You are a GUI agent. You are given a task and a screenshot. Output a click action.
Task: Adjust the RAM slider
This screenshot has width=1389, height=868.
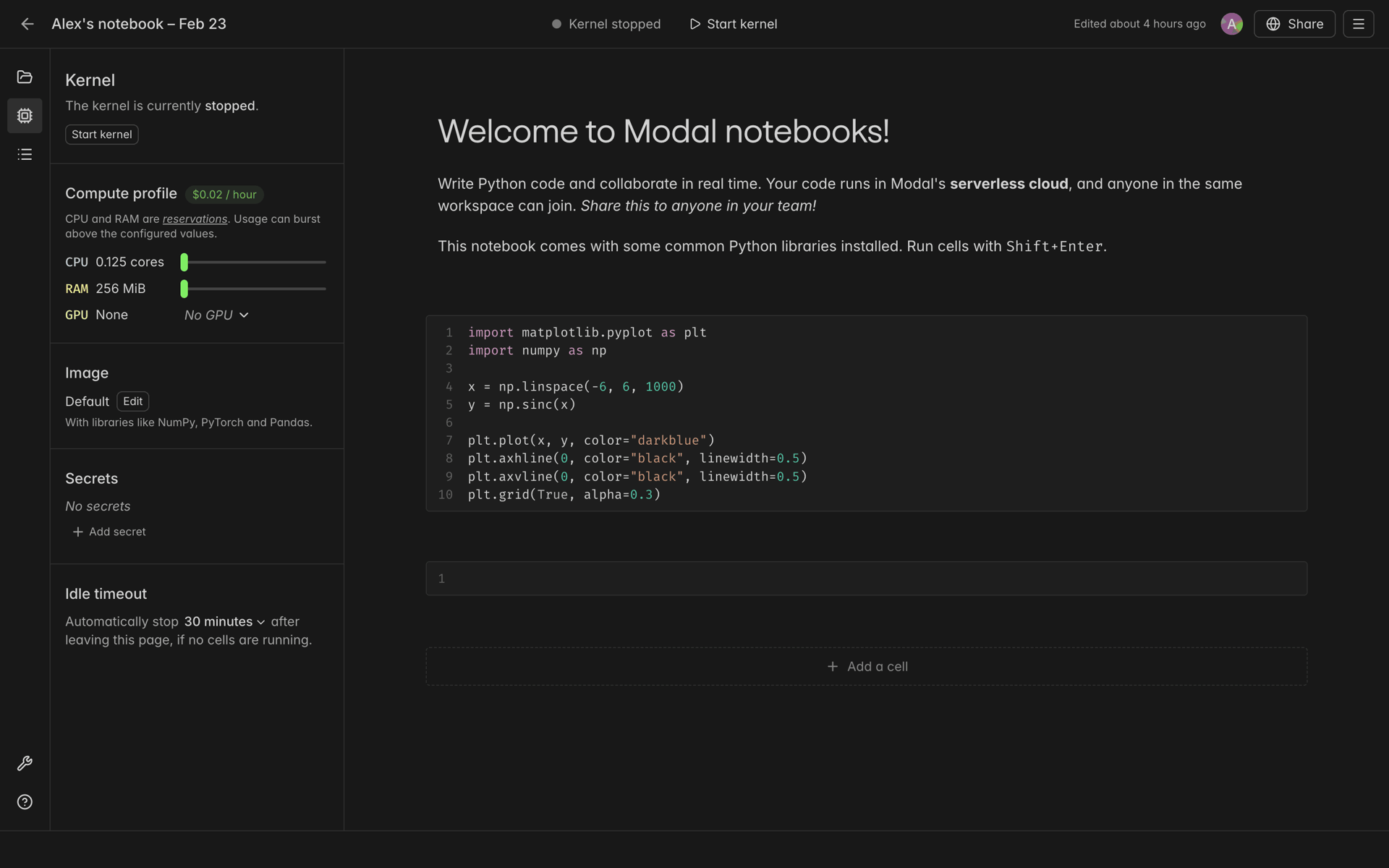pos(253,289)
